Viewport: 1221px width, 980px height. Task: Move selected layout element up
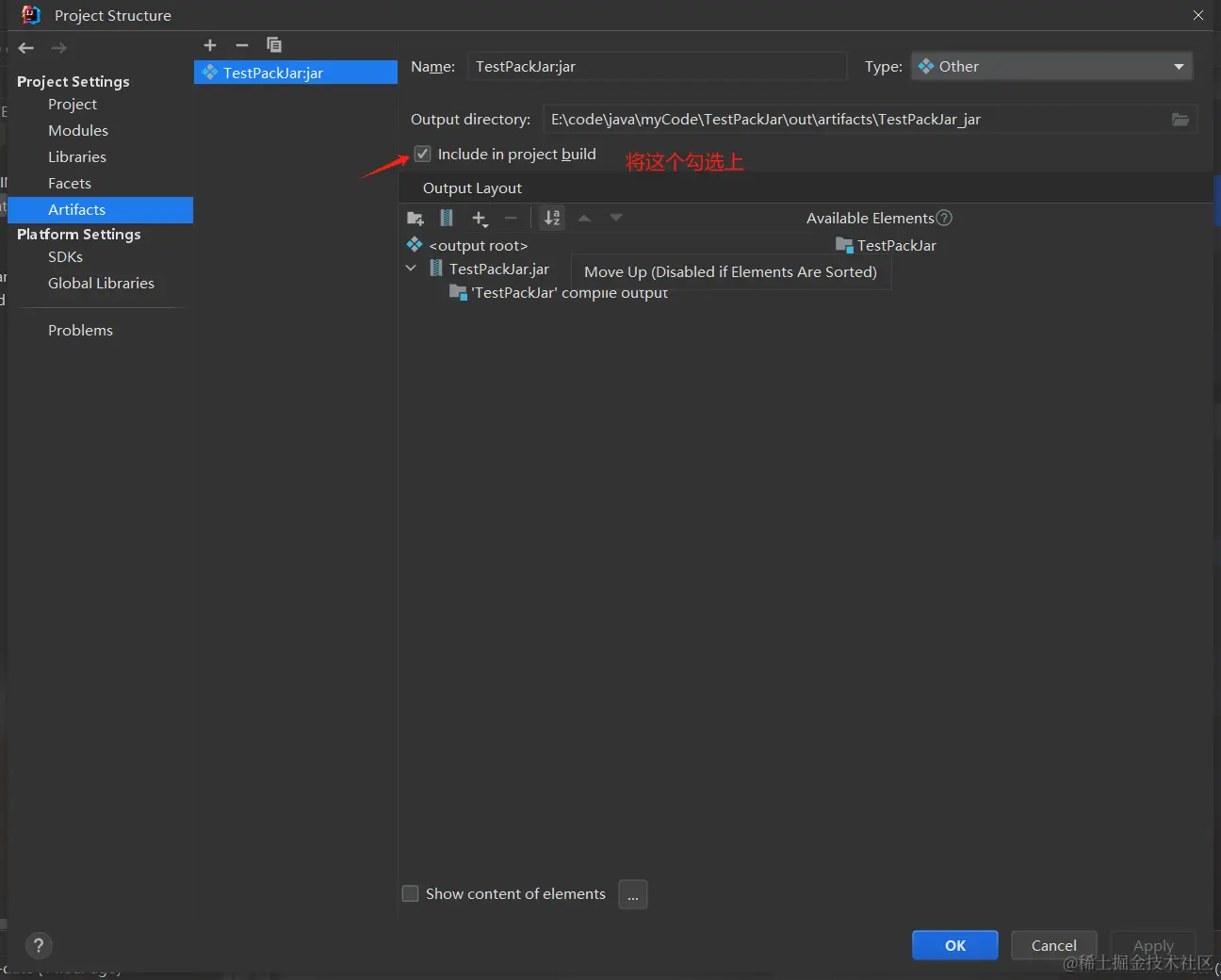[x=584, y=219]
